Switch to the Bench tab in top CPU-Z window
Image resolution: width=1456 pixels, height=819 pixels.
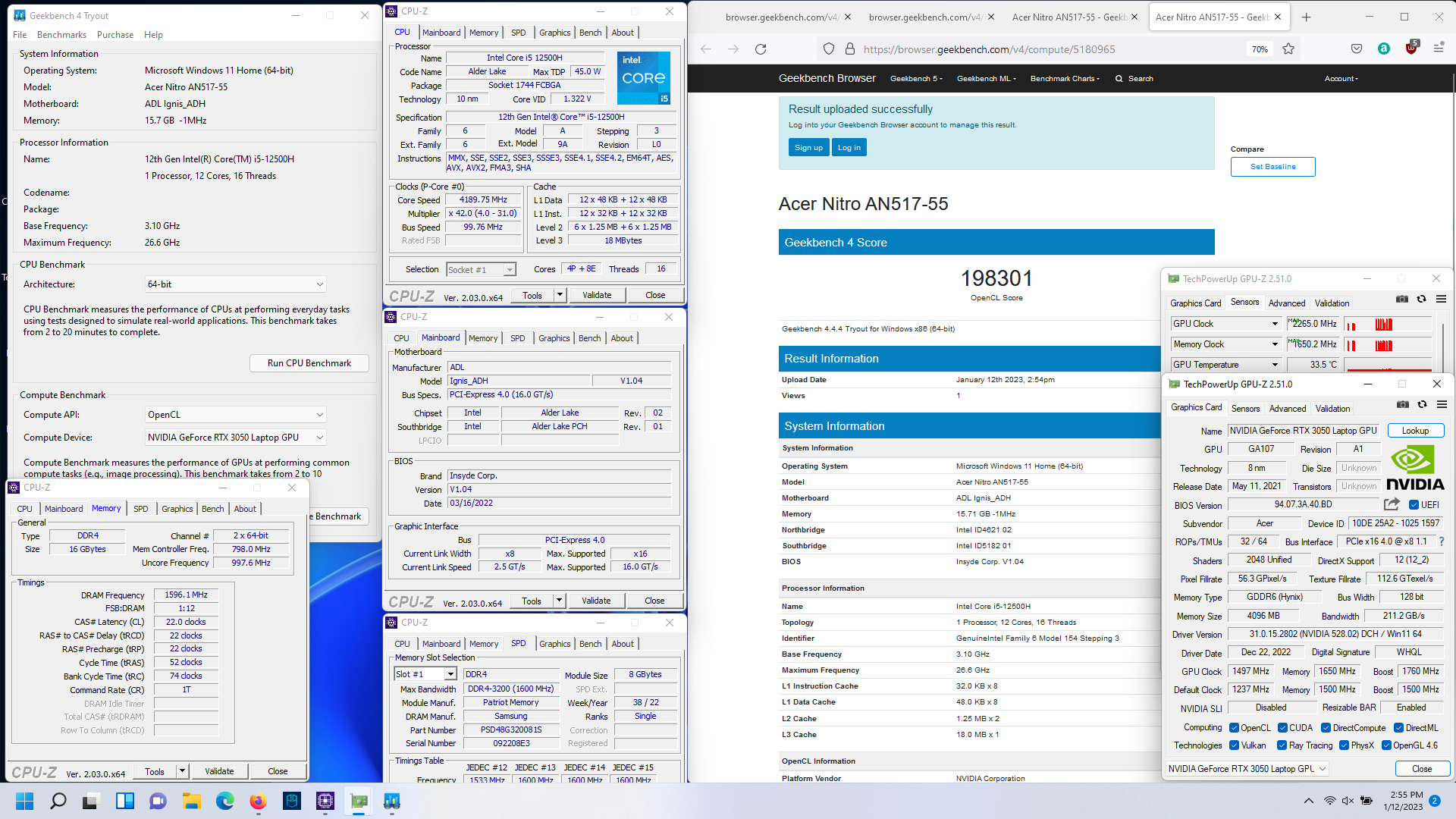590,33
